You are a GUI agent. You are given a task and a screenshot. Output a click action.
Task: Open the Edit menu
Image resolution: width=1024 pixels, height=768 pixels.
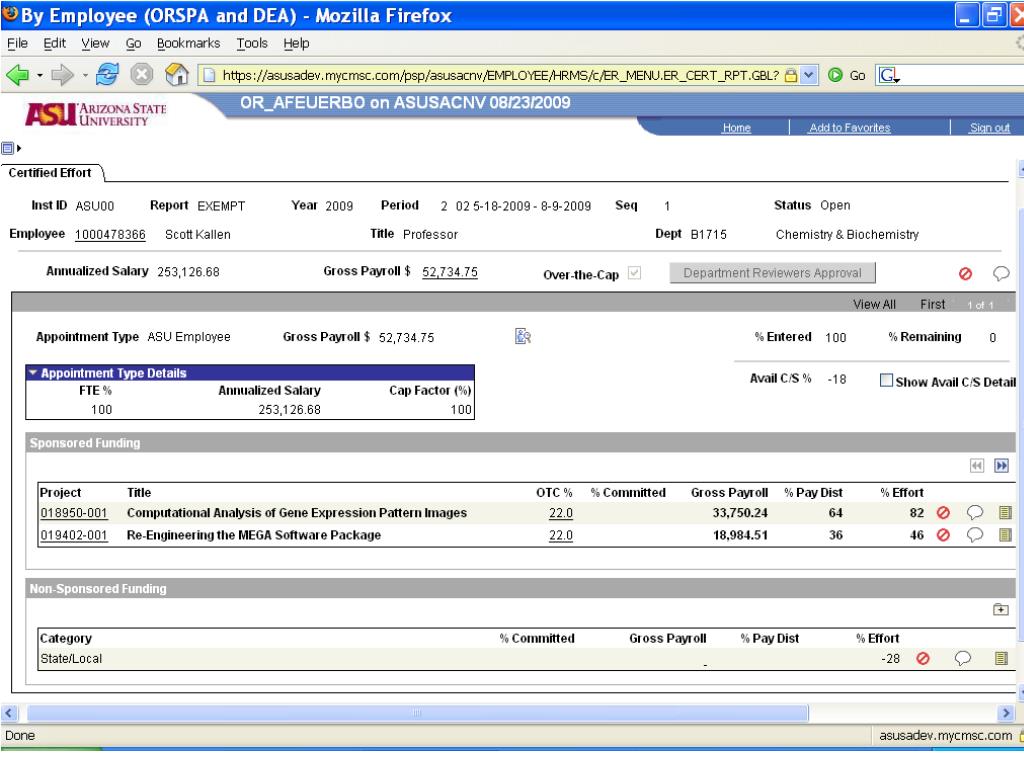coord(54,43)
